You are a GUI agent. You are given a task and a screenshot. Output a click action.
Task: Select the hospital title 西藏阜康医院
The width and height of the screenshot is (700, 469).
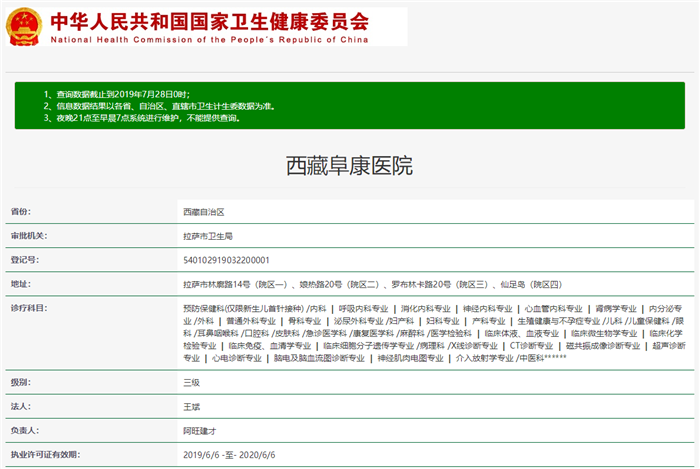[x=349, y=166]
